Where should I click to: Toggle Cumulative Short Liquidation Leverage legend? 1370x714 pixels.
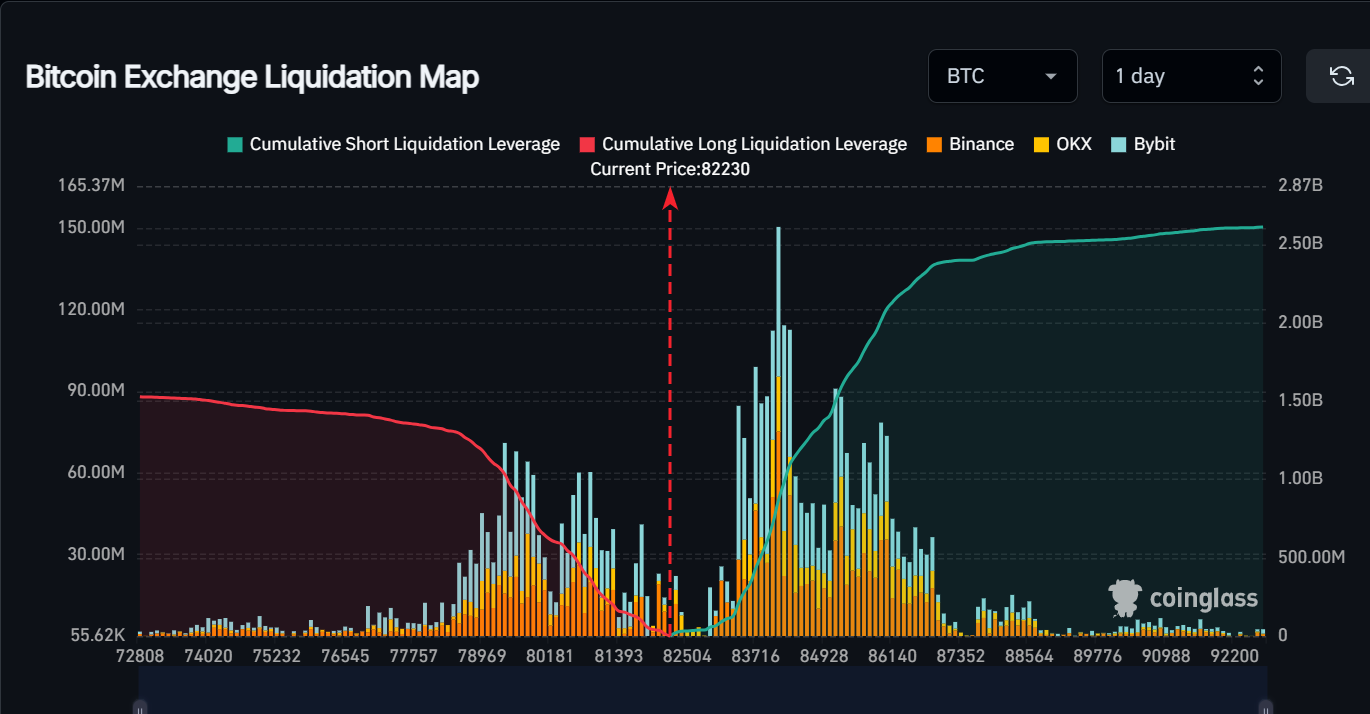[393, 144]
